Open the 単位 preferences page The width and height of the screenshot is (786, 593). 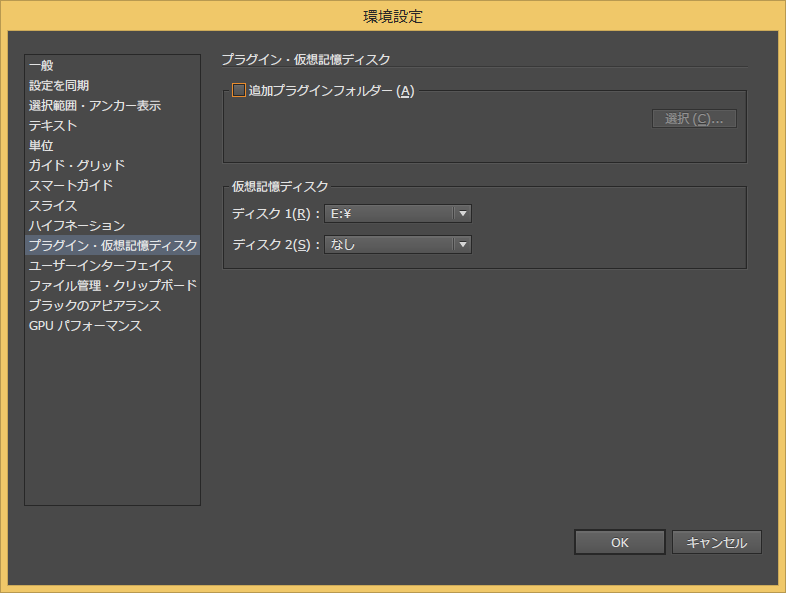coord(112,145)
